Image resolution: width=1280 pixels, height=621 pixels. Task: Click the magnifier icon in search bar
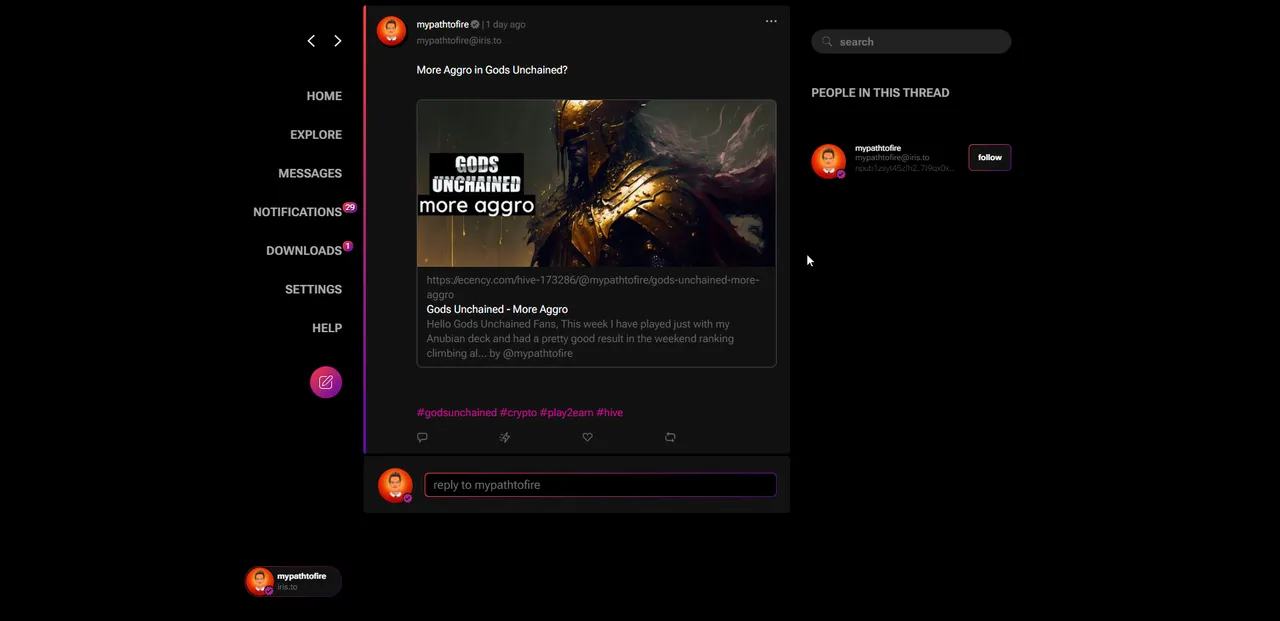point(827,42)
